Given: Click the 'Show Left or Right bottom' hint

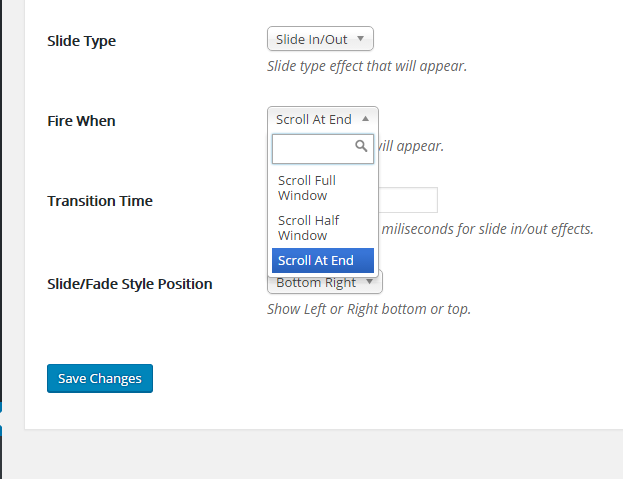Looking at the screenshot, I should click(368, 309).
